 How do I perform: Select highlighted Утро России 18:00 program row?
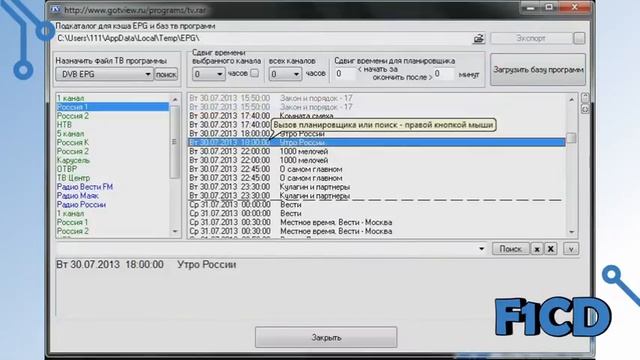[377, 142]
